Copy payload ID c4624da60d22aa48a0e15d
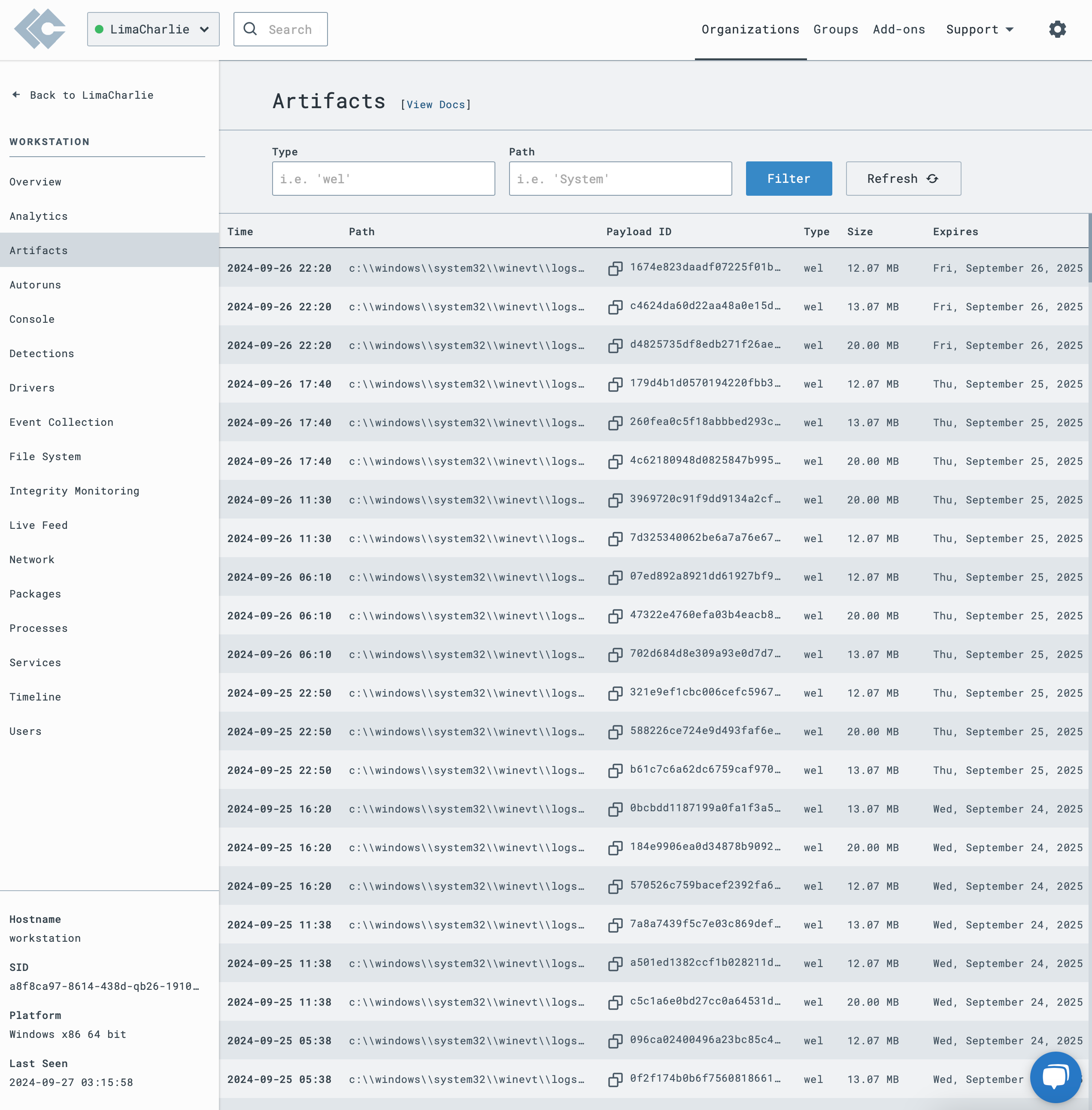This screenshot has width=1092, height=1110. coord(616,307)
